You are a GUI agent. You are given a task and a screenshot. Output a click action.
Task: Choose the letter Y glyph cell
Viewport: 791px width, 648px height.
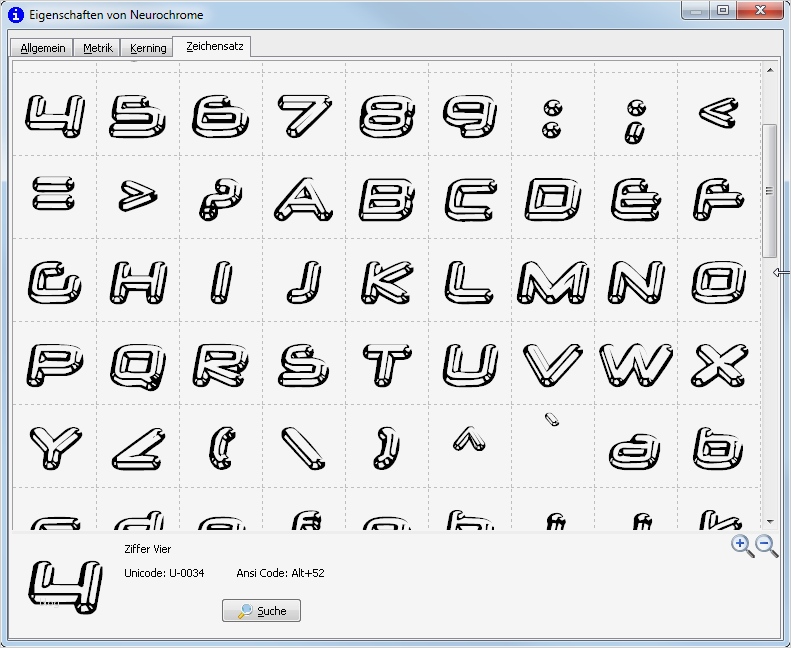pyautogui.click(x=55, y=447)
